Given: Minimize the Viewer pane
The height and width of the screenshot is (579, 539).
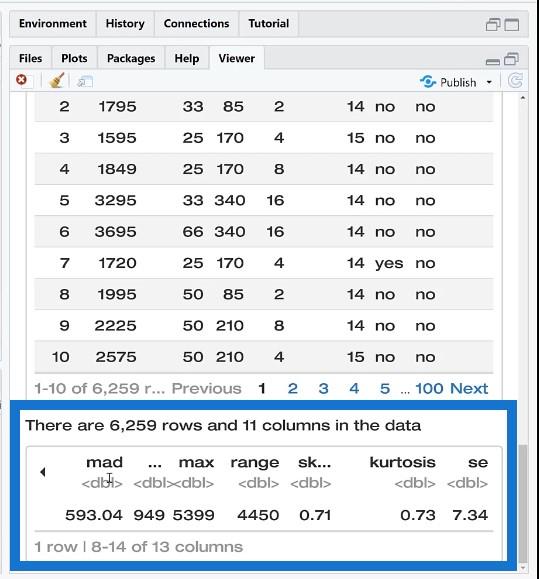Looking at the screenshot, I should (x=492, y=62).
